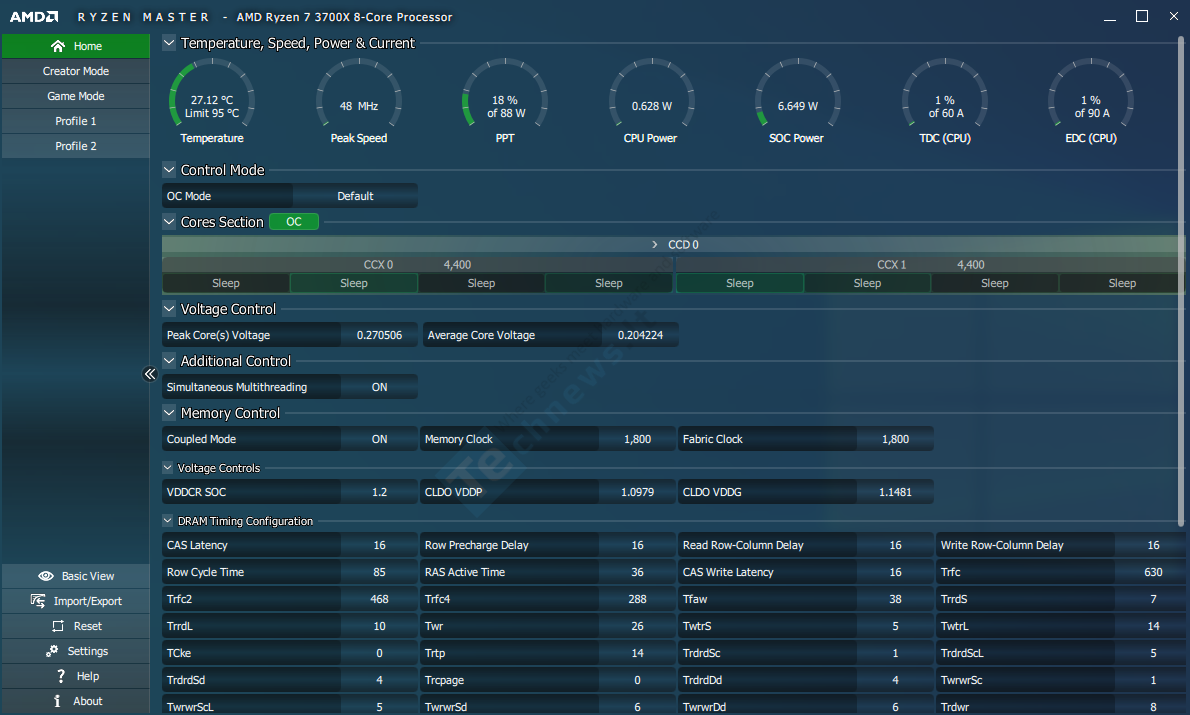This screenshot has width=1190, height=715.
Task: Click the Average Core Voltage value 0.204224
Action: 641,335
